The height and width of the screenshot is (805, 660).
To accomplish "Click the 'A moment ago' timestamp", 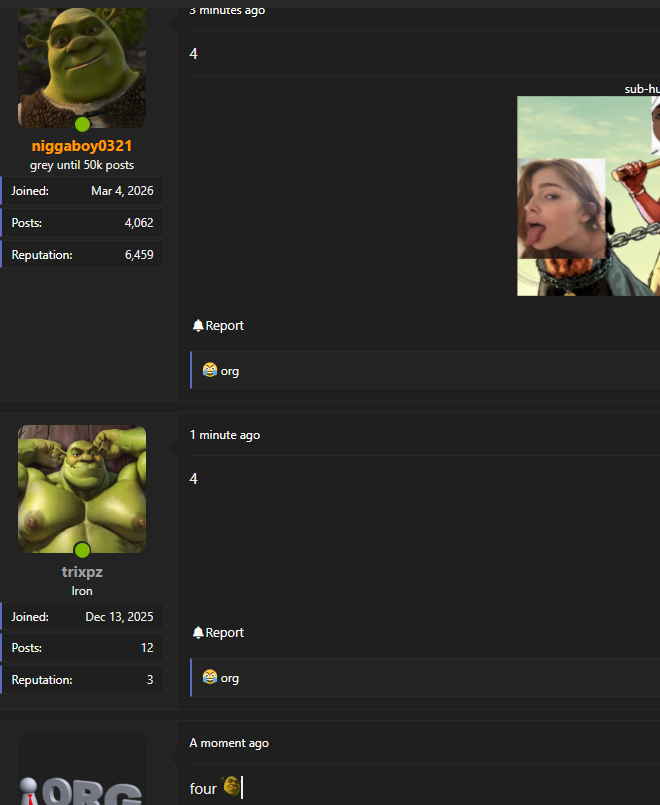I will pos(229,743).
